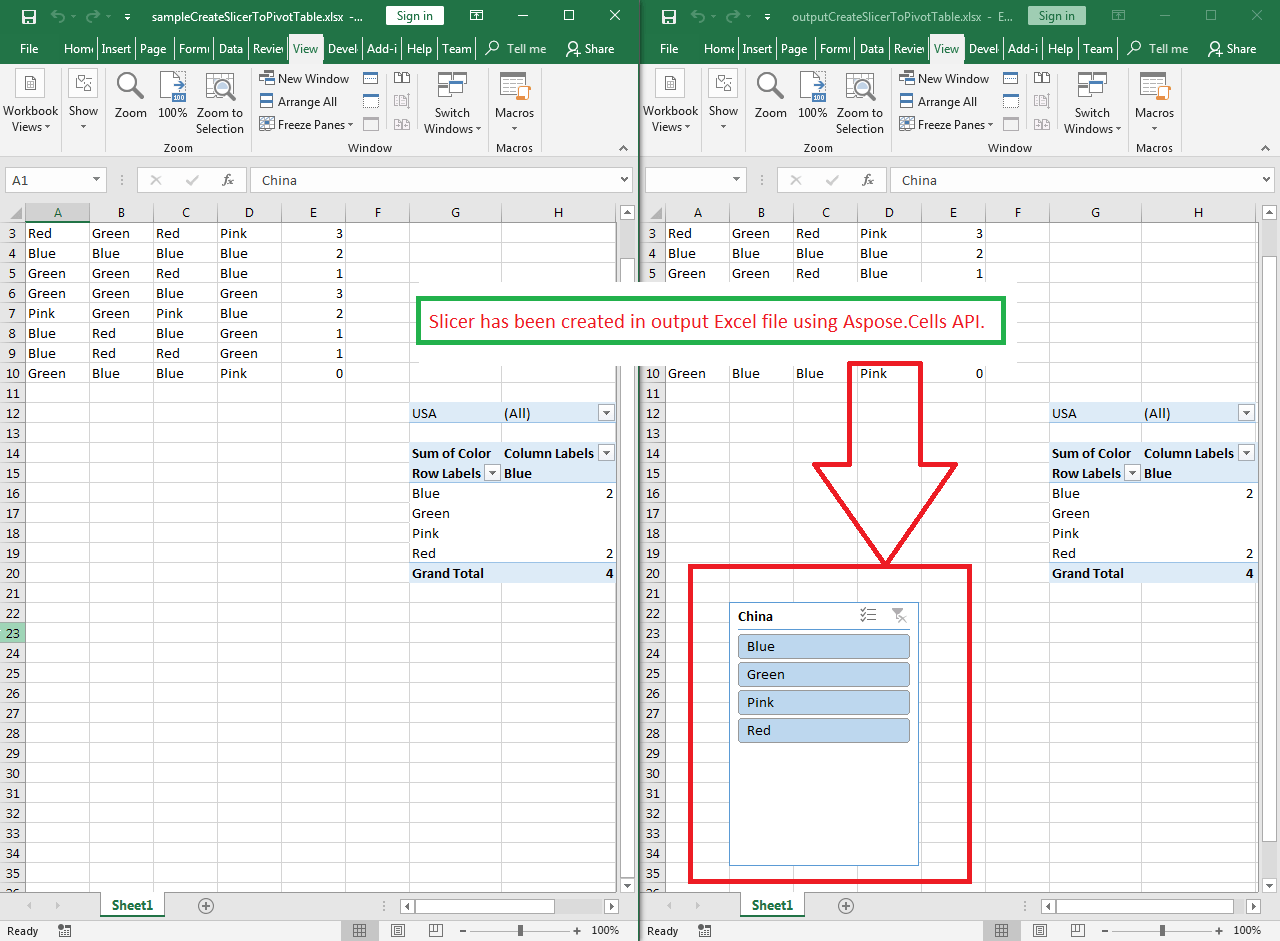
Task: Click the Arrange All icon
Action: coord(299,101)
